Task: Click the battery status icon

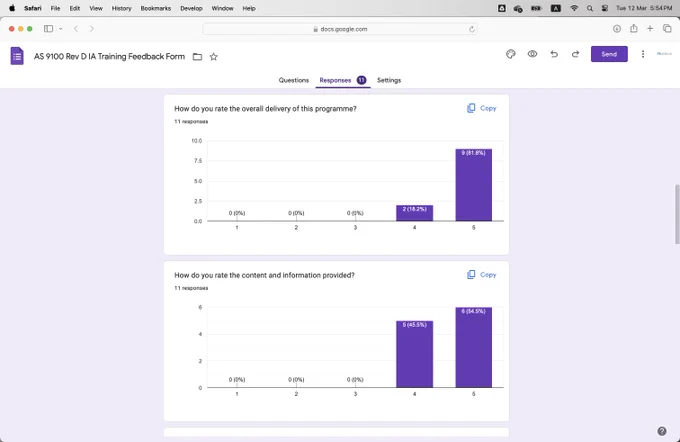Action: 536,8
